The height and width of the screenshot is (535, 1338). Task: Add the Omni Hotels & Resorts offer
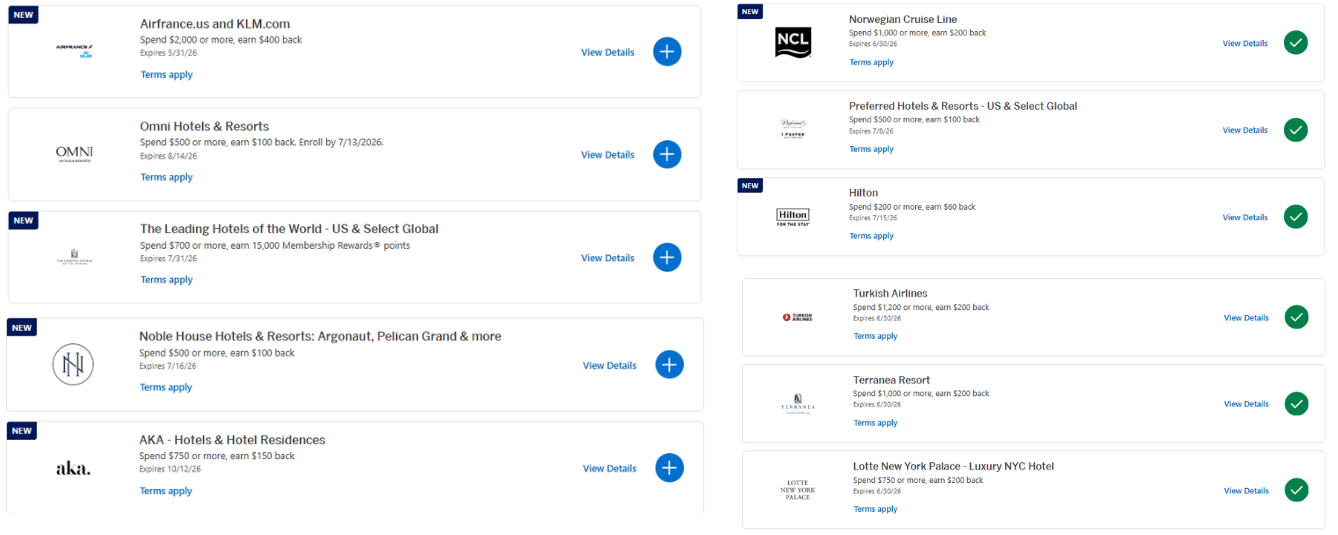667,155
